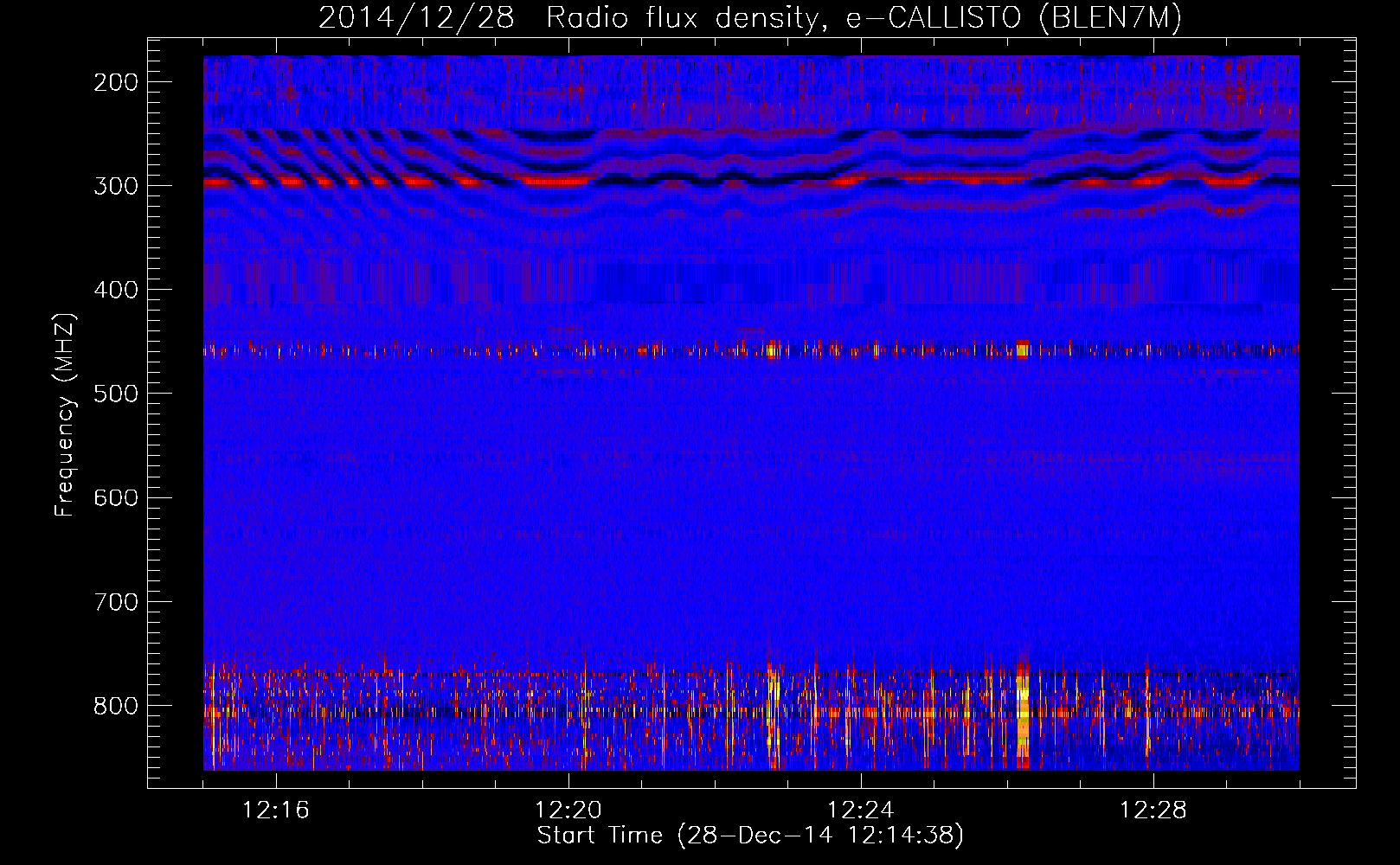Click the 700 frequency tick label
The height and width of the screenshot is (865, 1400).
[115, 601]
